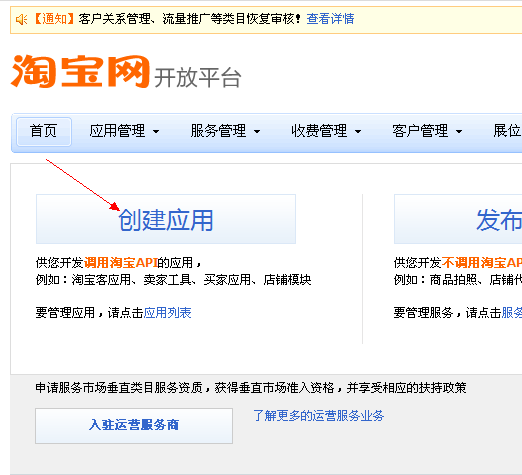
Task: Click the orange 调用淘宝API text
Action: click(x=120, y=263)
